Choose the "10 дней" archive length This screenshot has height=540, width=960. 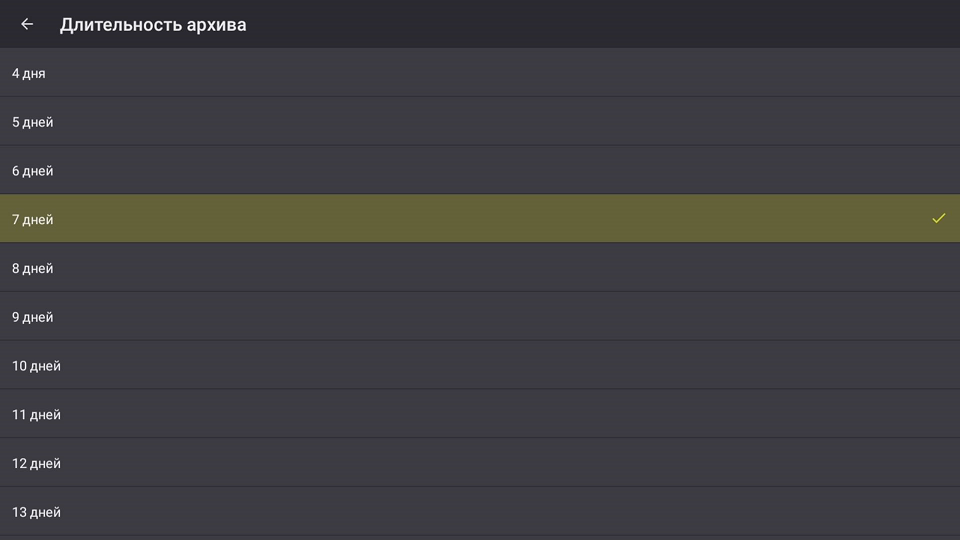[480, 366]
